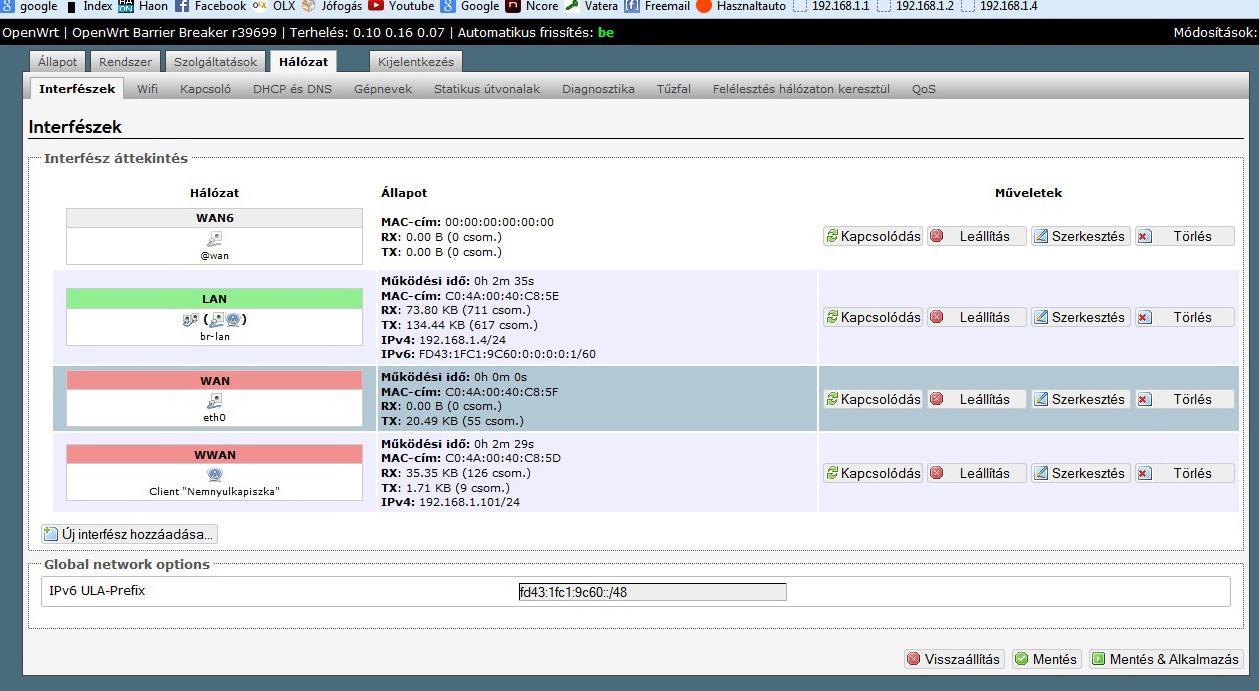Click the Facebook bookmark icon
The image size is (1259, 691).
click(x=182, y=6)
